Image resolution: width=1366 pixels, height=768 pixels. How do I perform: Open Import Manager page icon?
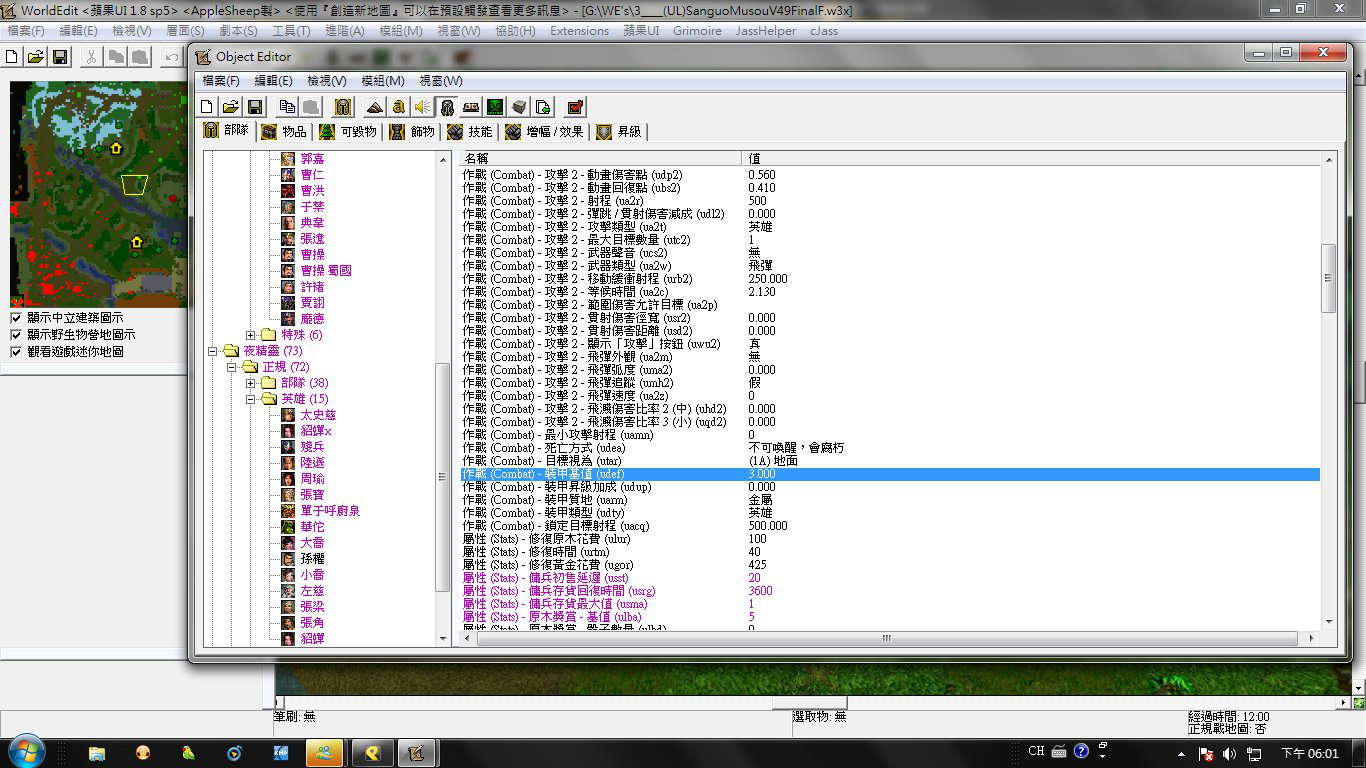coord(543,107)
